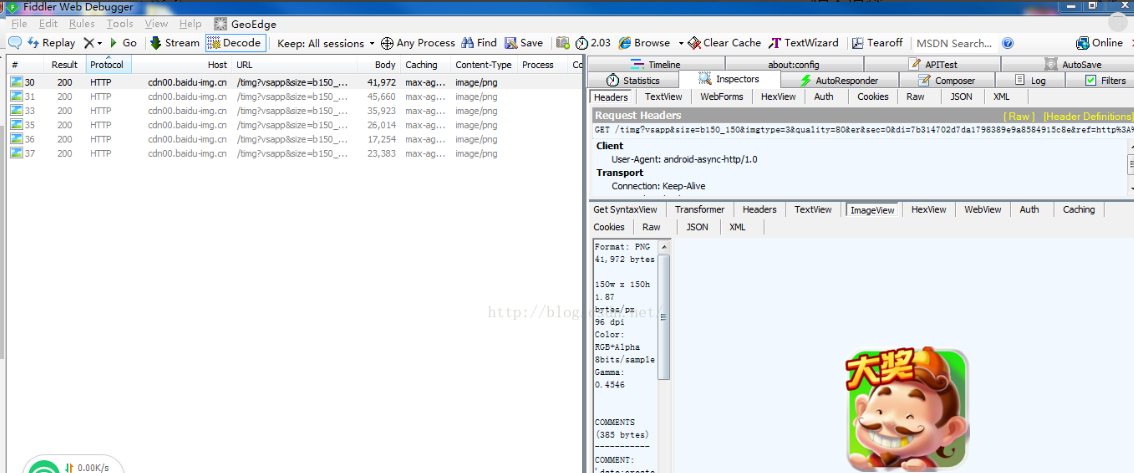Viewport: 1134px width, 473px height.
Task: Click the image info panel scrollbar
Action: [664, 318]
